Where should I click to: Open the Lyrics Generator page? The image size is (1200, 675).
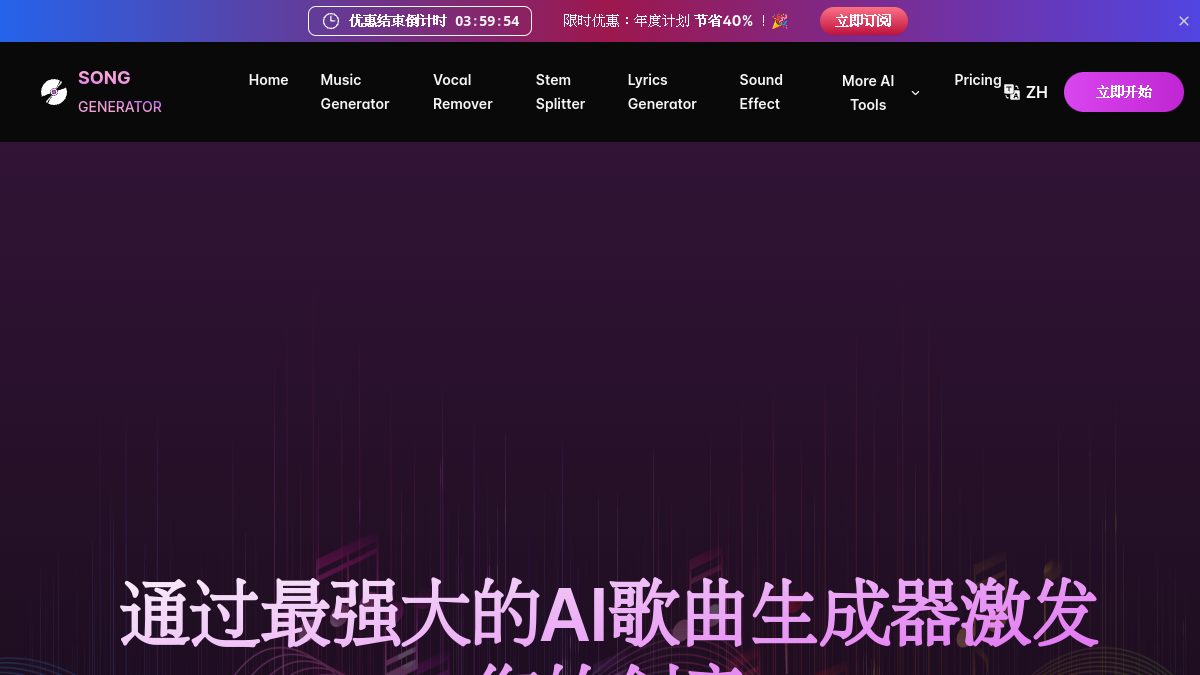coord(662,92)
